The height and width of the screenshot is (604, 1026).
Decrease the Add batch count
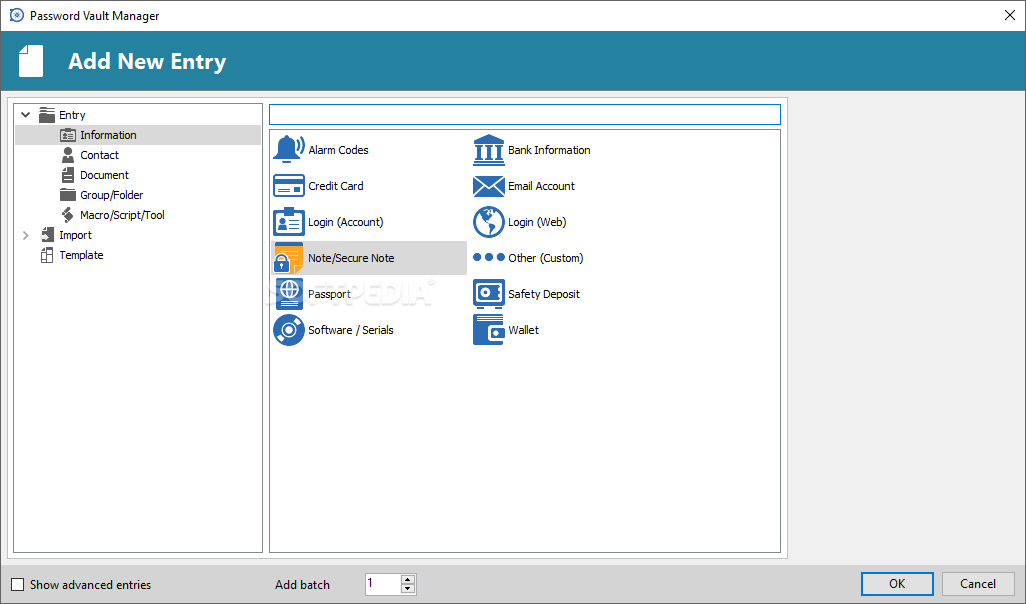point(408,588)
